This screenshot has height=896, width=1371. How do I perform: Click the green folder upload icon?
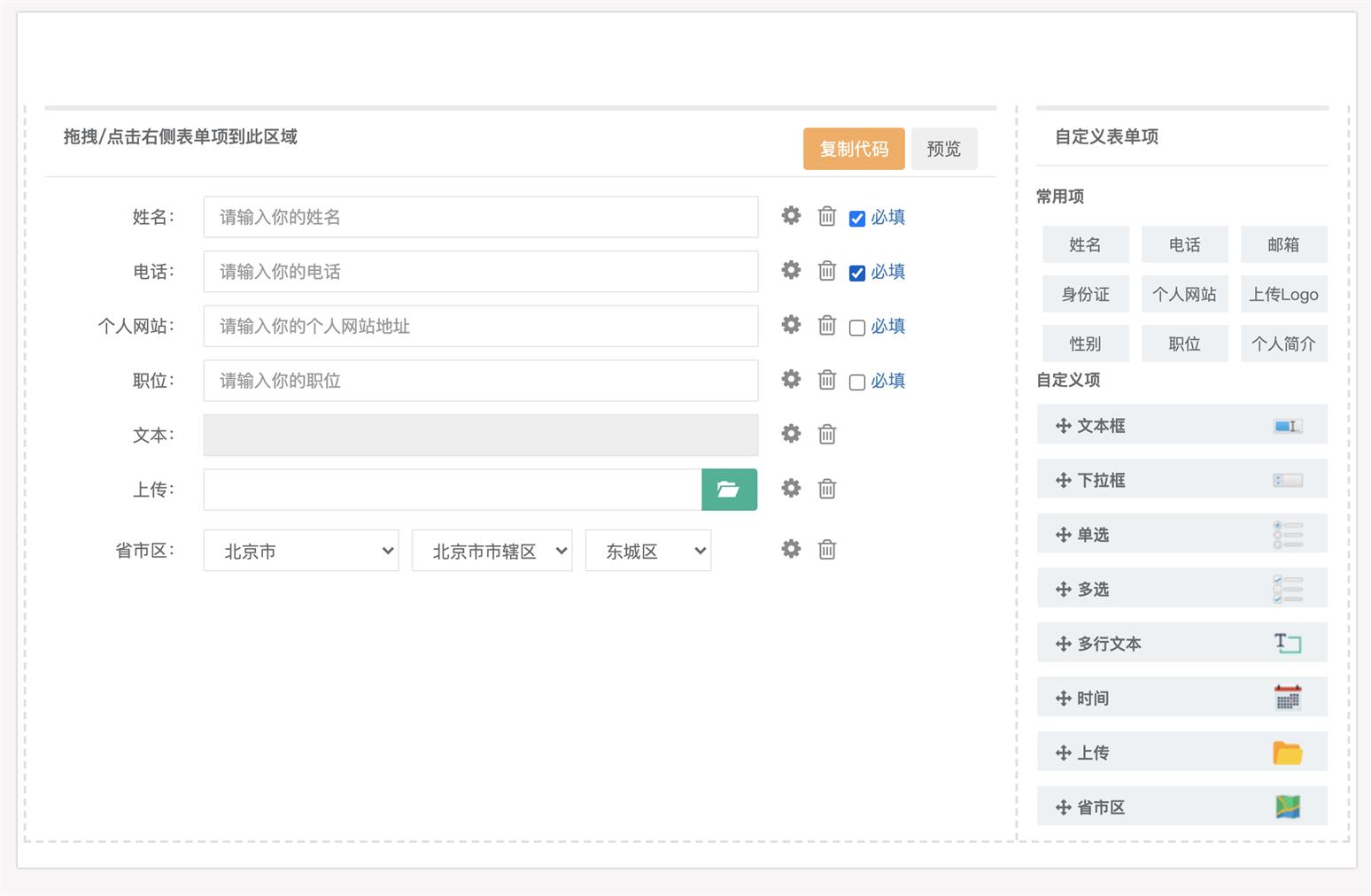pyautogui.click(x=729, y=490)
